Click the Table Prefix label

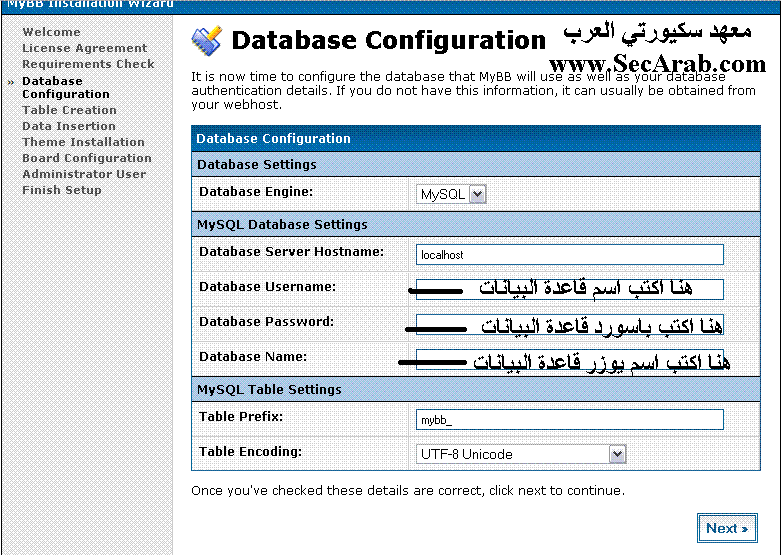241,416
